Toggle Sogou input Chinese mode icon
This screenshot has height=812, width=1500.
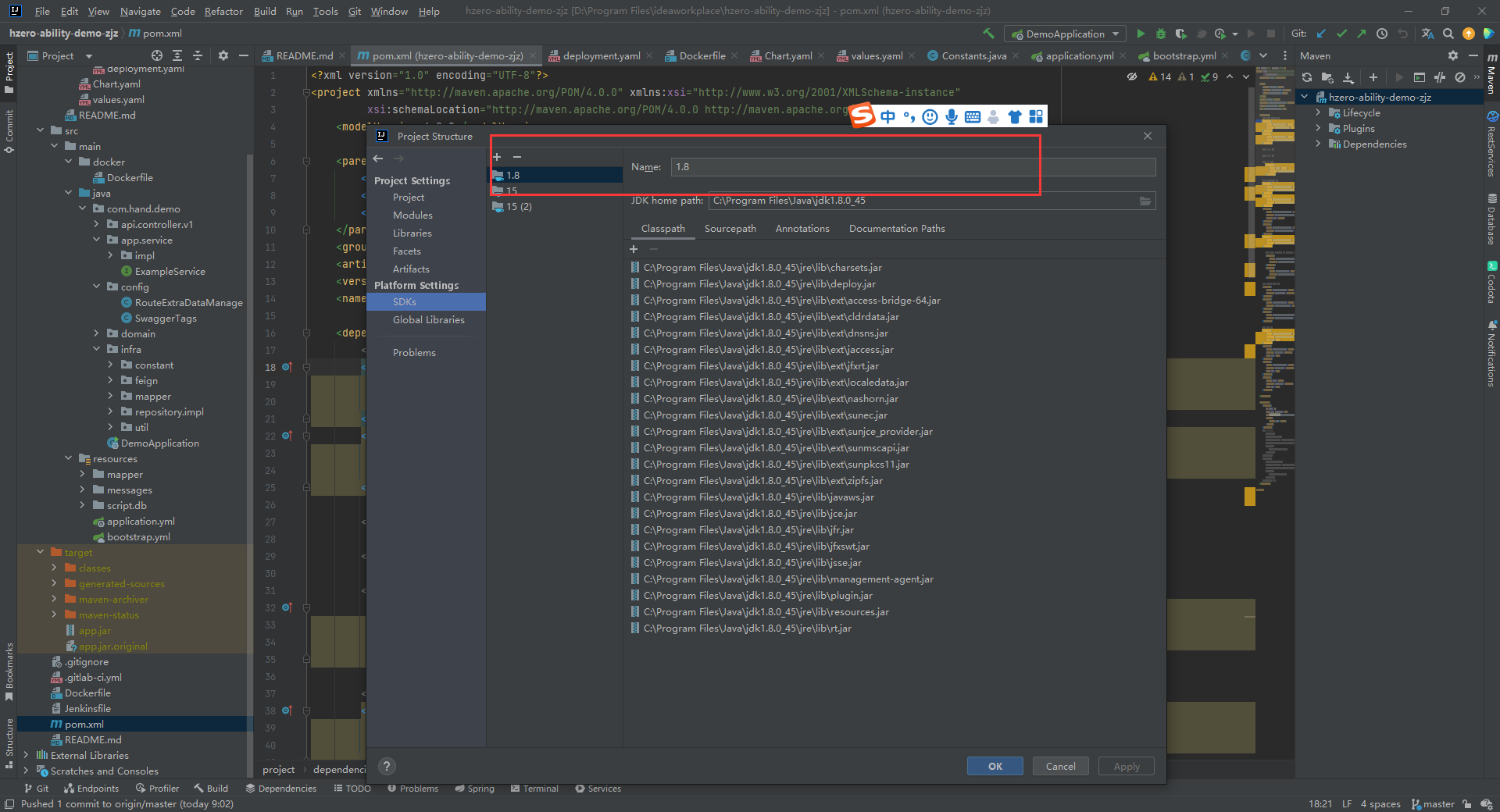[888, 117]
